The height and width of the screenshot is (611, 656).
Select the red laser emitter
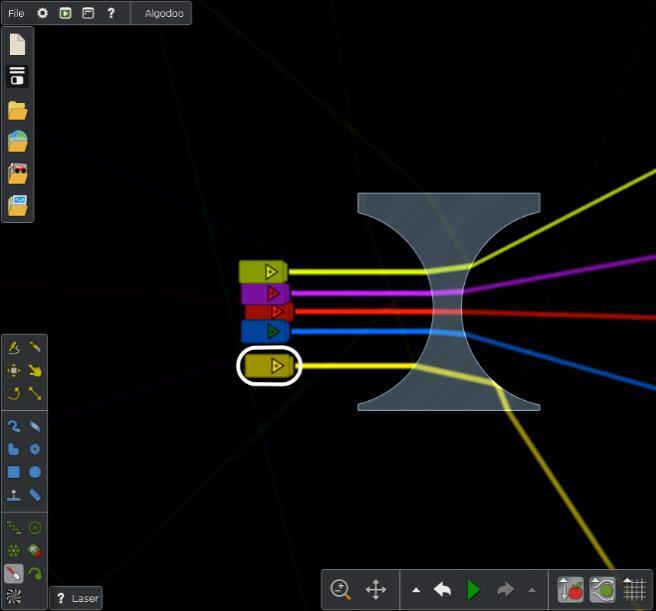pyautogui.click(x=269, y=312)
